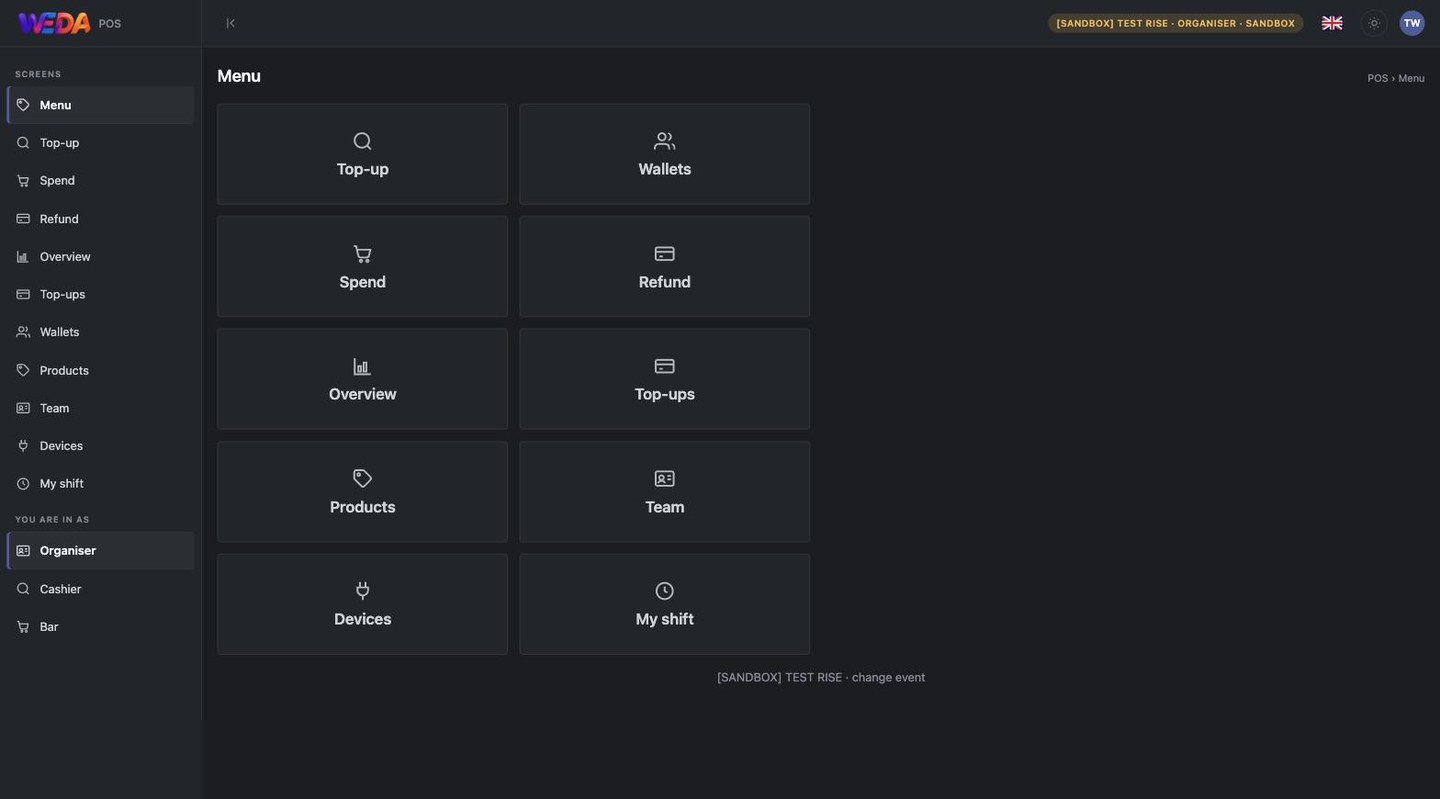
Task: Switch role to Bar in sidebar
Action: (x=101, y=627)
